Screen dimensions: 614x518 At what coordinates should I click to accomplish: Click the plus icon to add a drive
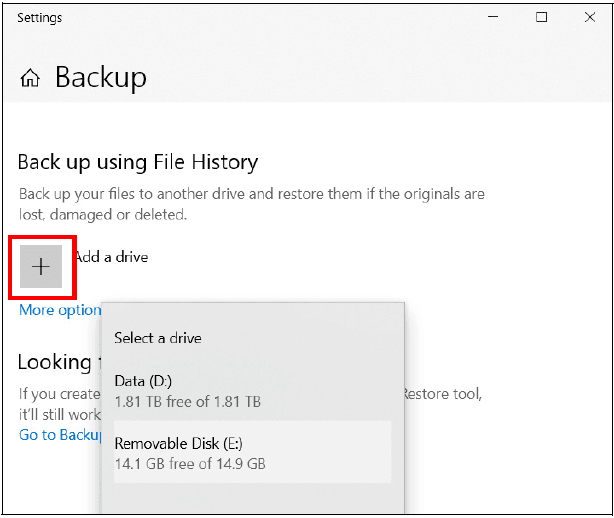[41, 267]
